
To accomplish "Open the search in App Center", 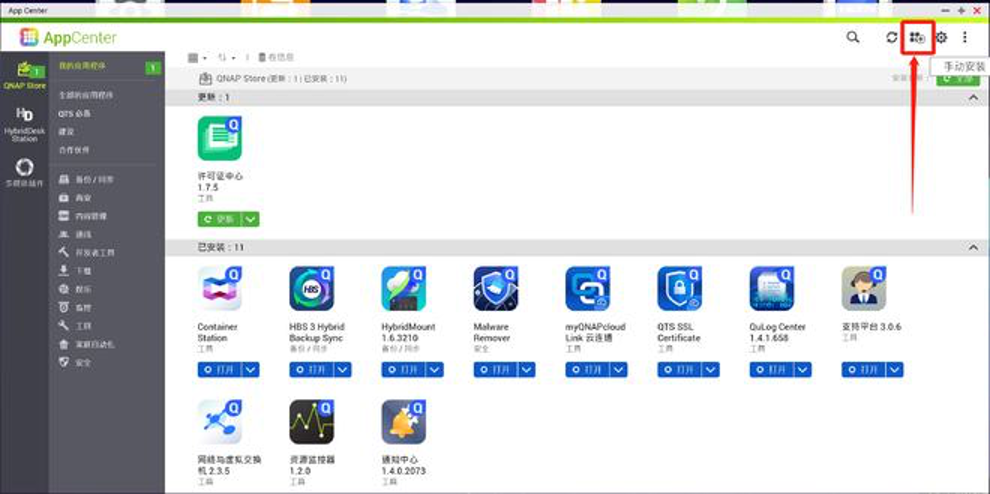I will (852, 37).
